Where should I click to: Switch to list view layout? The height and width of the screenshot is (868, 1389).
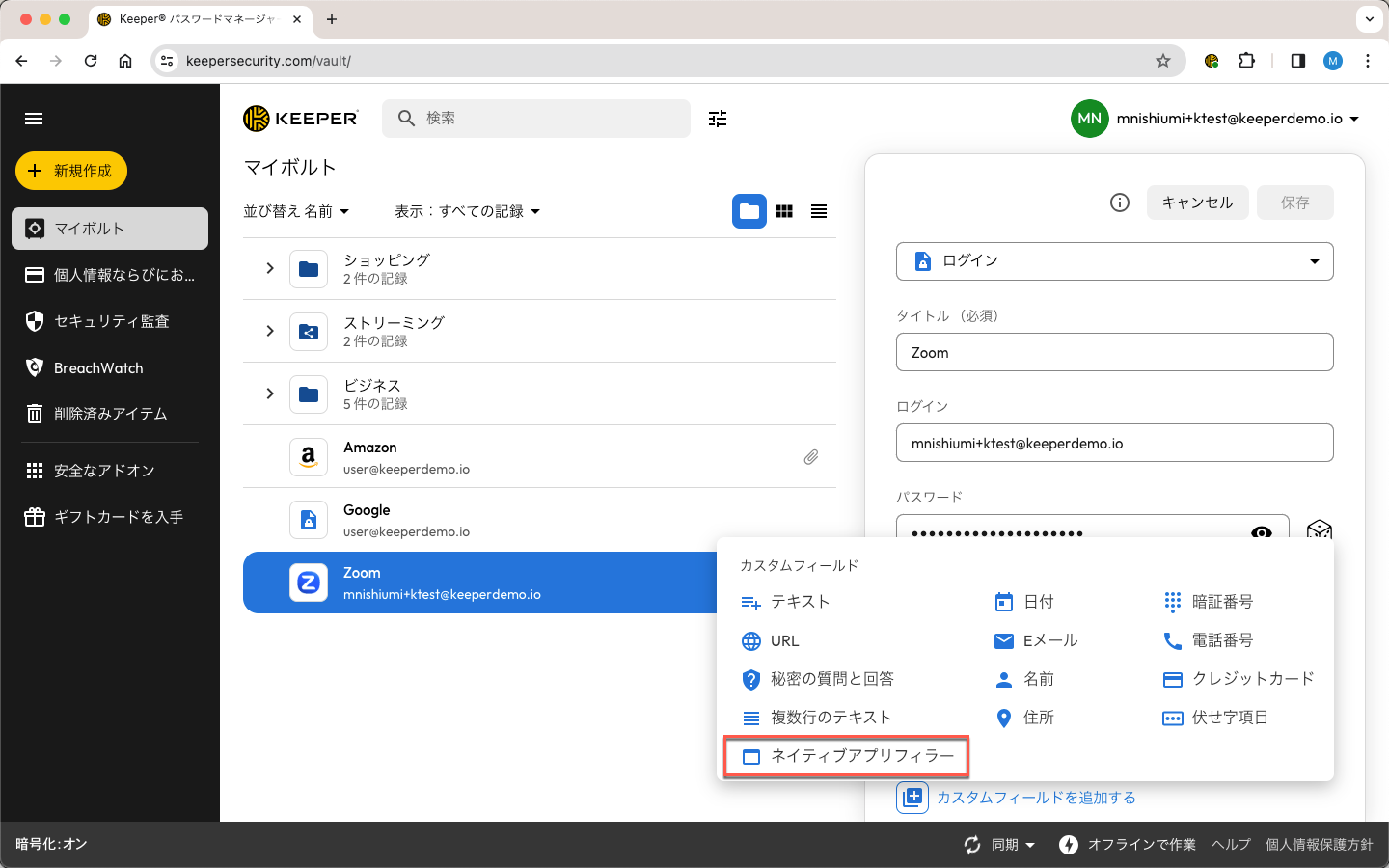[819, 211]
